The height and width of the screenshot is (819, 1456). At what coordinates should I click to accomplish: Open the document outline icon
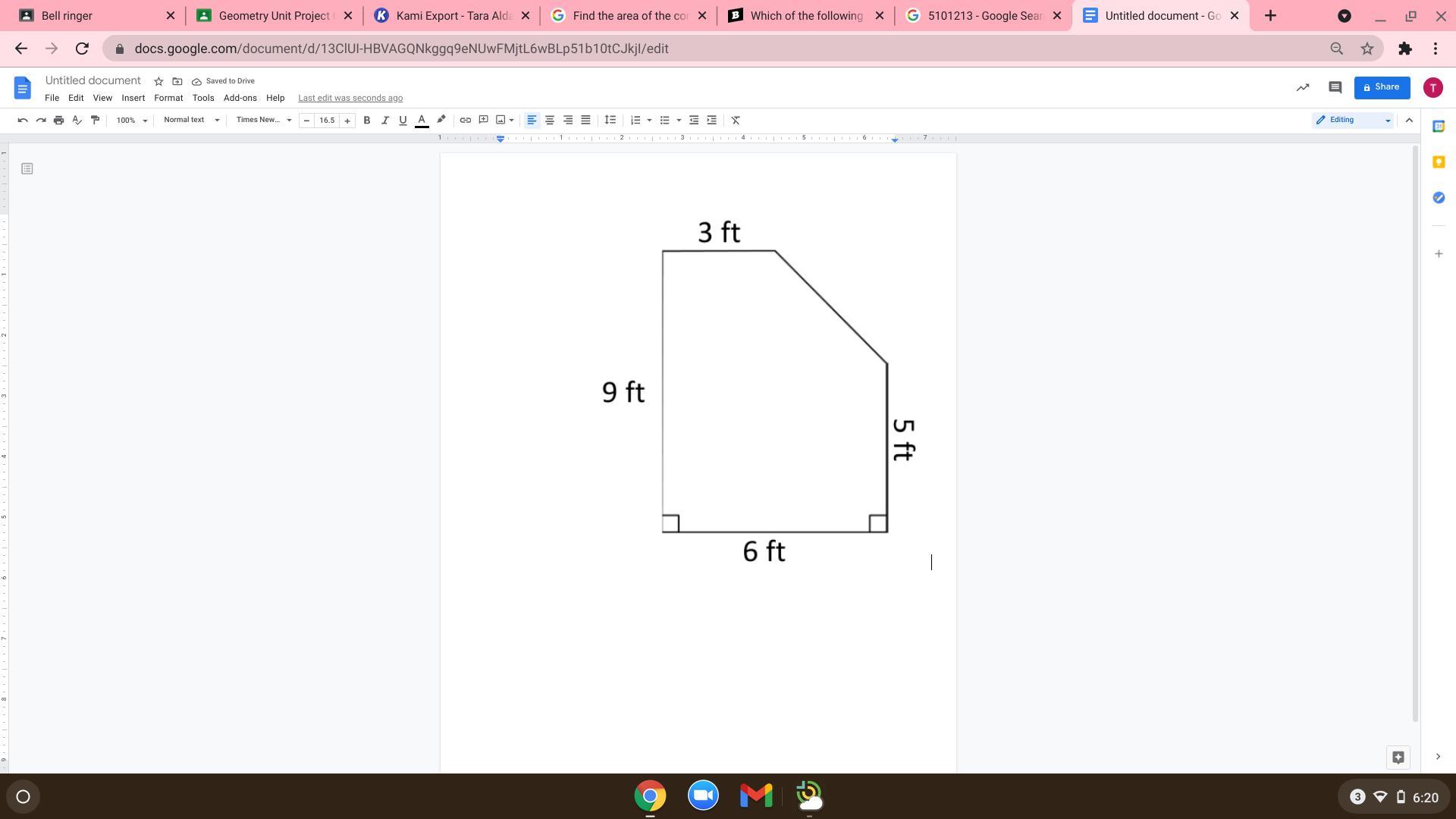(27, 168)
